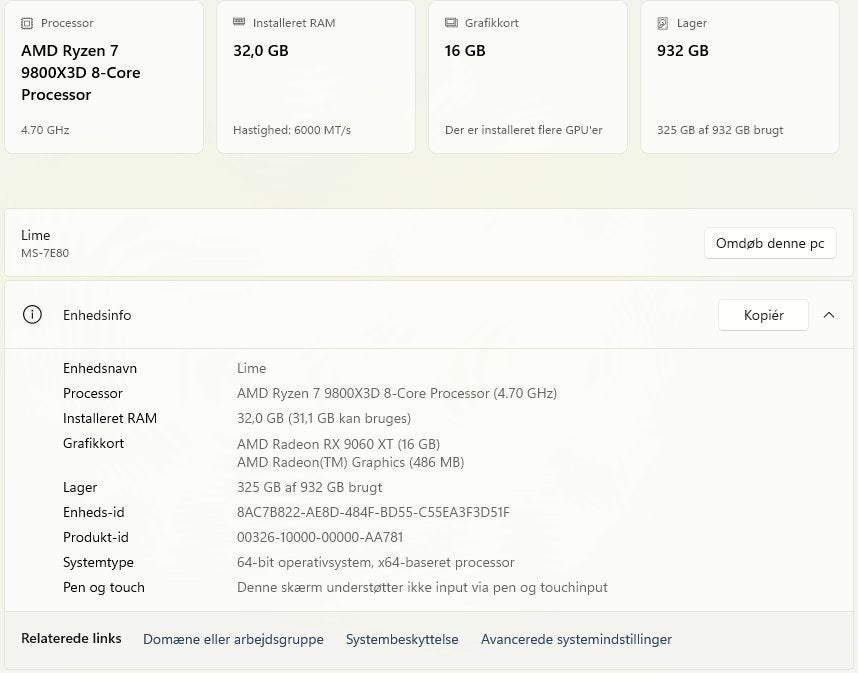Image resolution: width=858 pixels, height=673 pixels.
Task: Click the Enhedsinfo info circle icon
Action: tap(32, 315)
